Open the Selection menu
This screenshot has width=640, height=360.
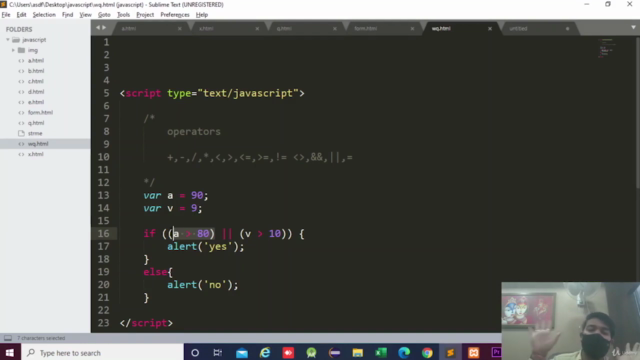click(x=44, y=15)
